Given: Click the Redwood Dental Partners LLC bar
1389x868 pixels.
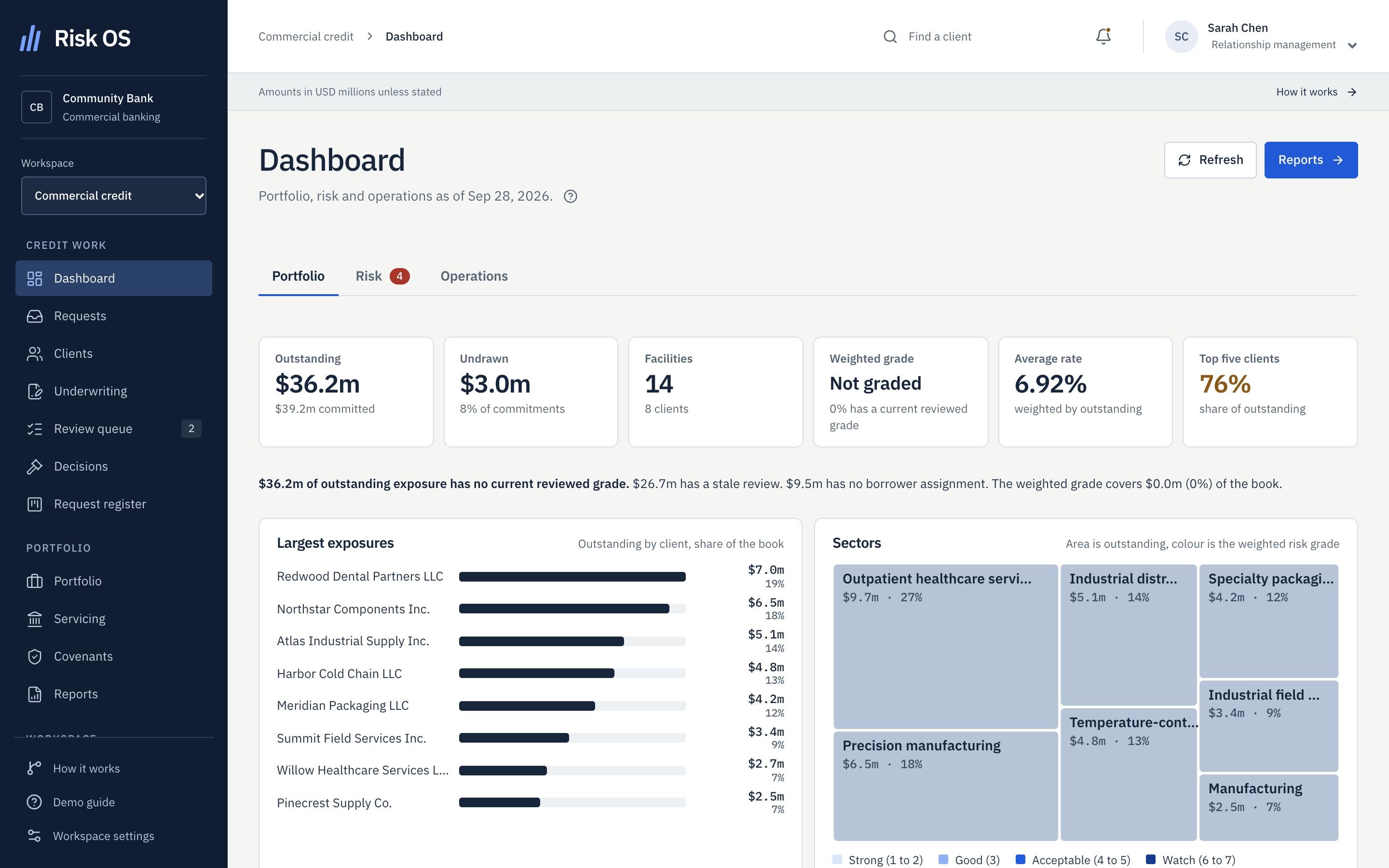Looking at the screenshot, I should pos(572,577).
